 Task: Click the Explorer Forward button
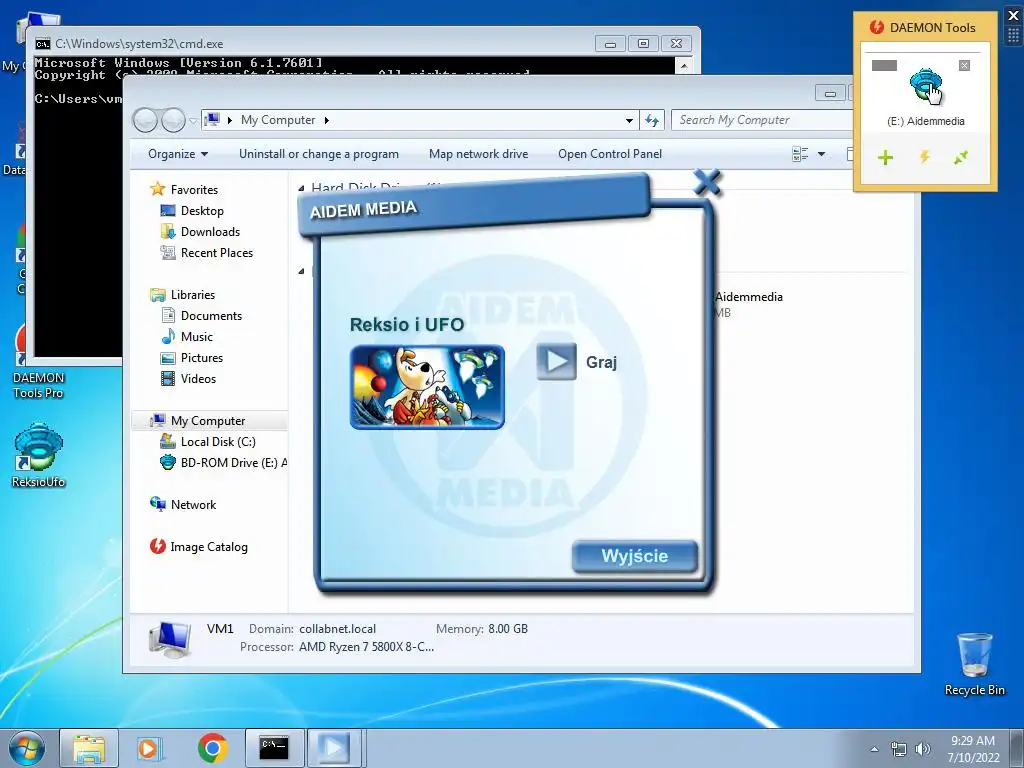click(173, 120)
